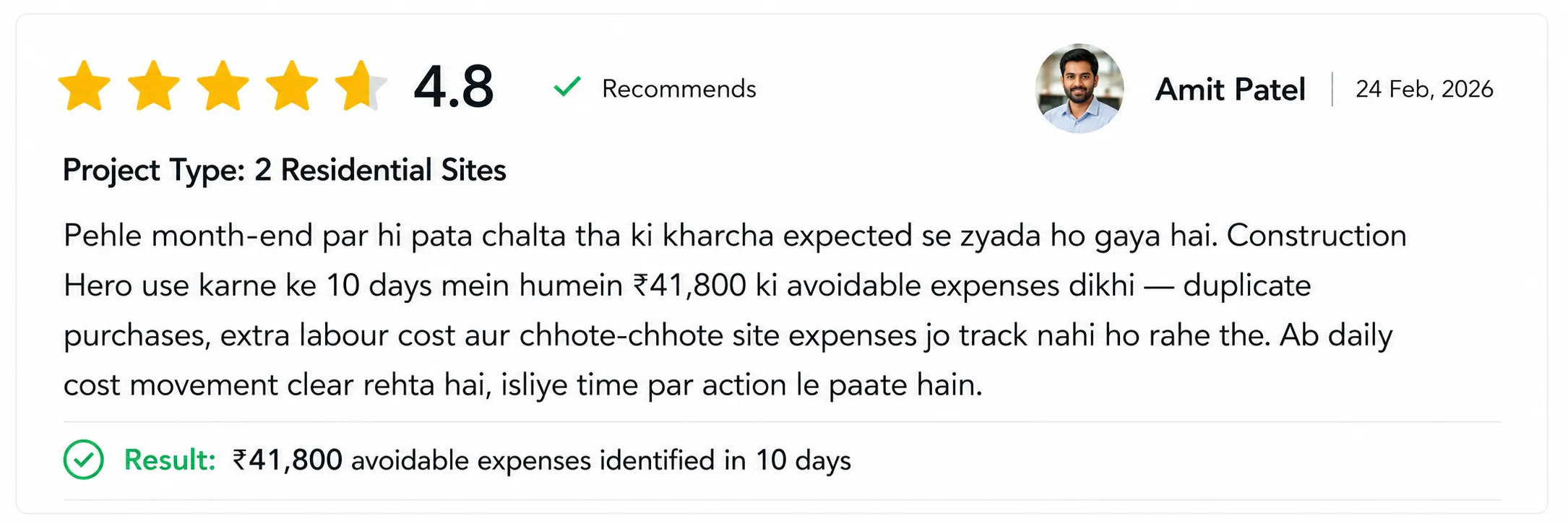Image resolution: width=1568 pixels, height=524 pixels.
Task: Click the second gold star
Action: click(153, 86)
